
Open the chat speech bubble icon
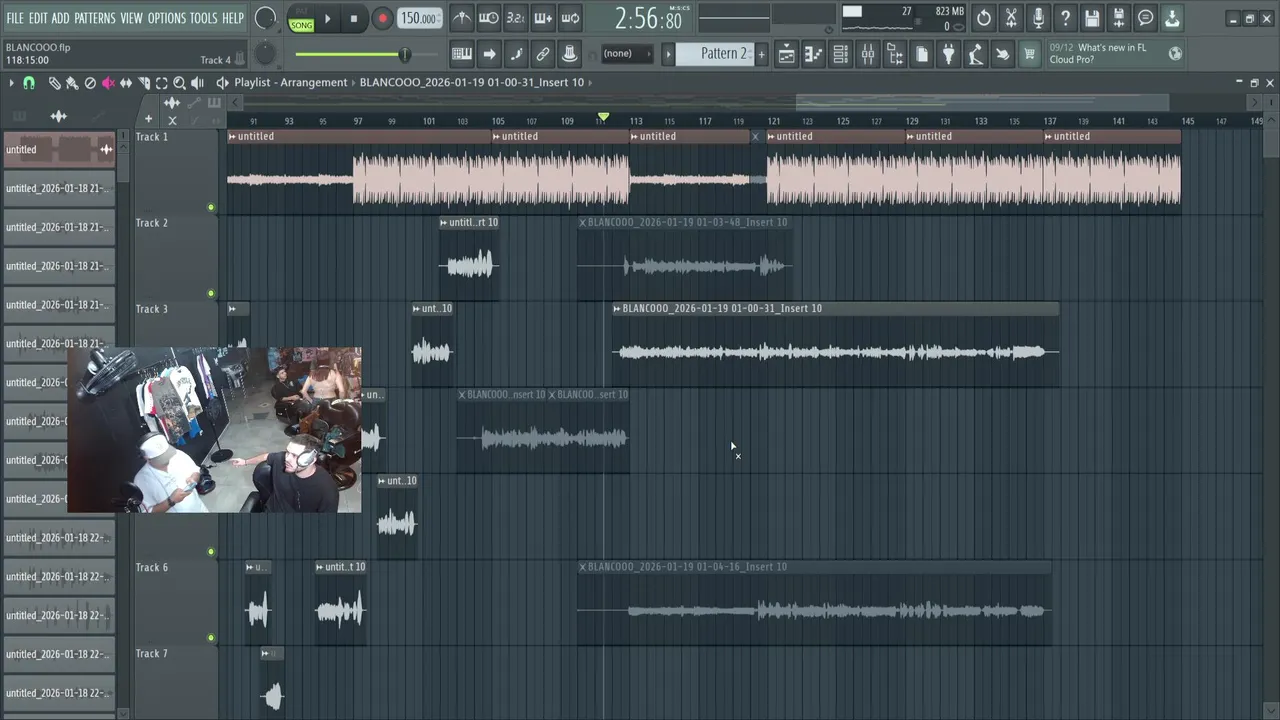1146,18
